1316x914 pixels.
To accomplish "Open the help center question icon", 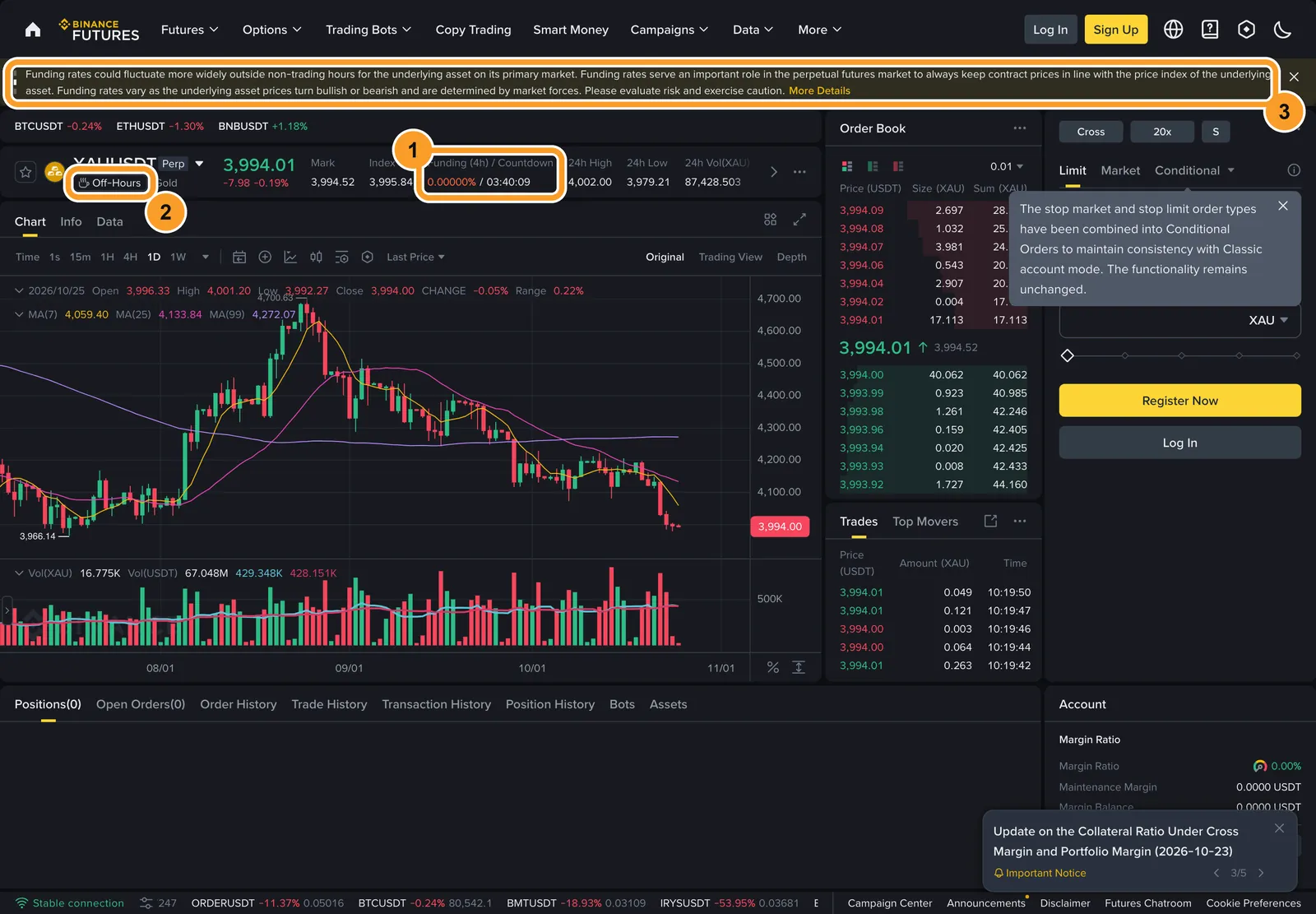I will 1210,30.
